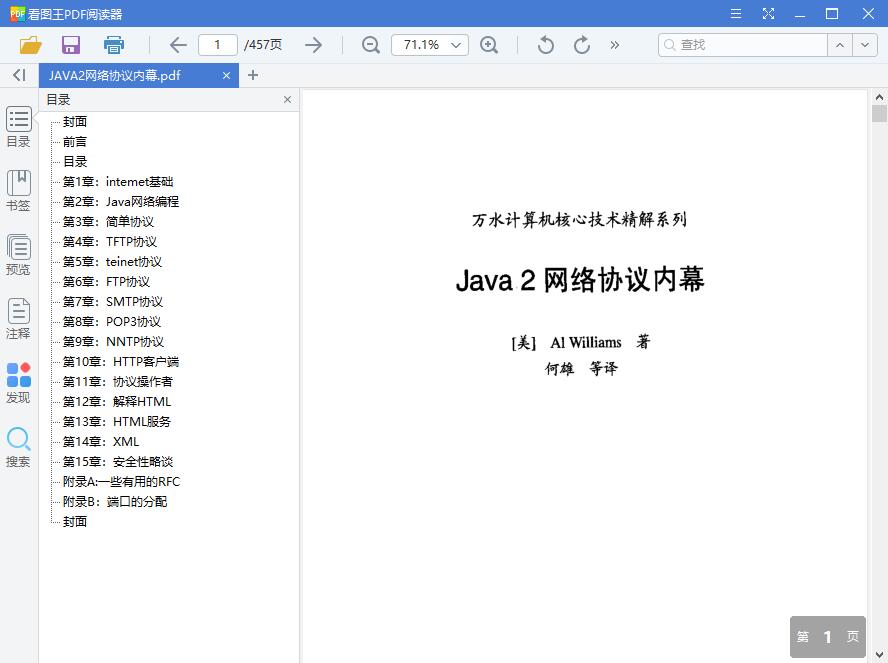
Task: Open the 书签 bookmarks sidebar panel
Action: click(19, 191)
